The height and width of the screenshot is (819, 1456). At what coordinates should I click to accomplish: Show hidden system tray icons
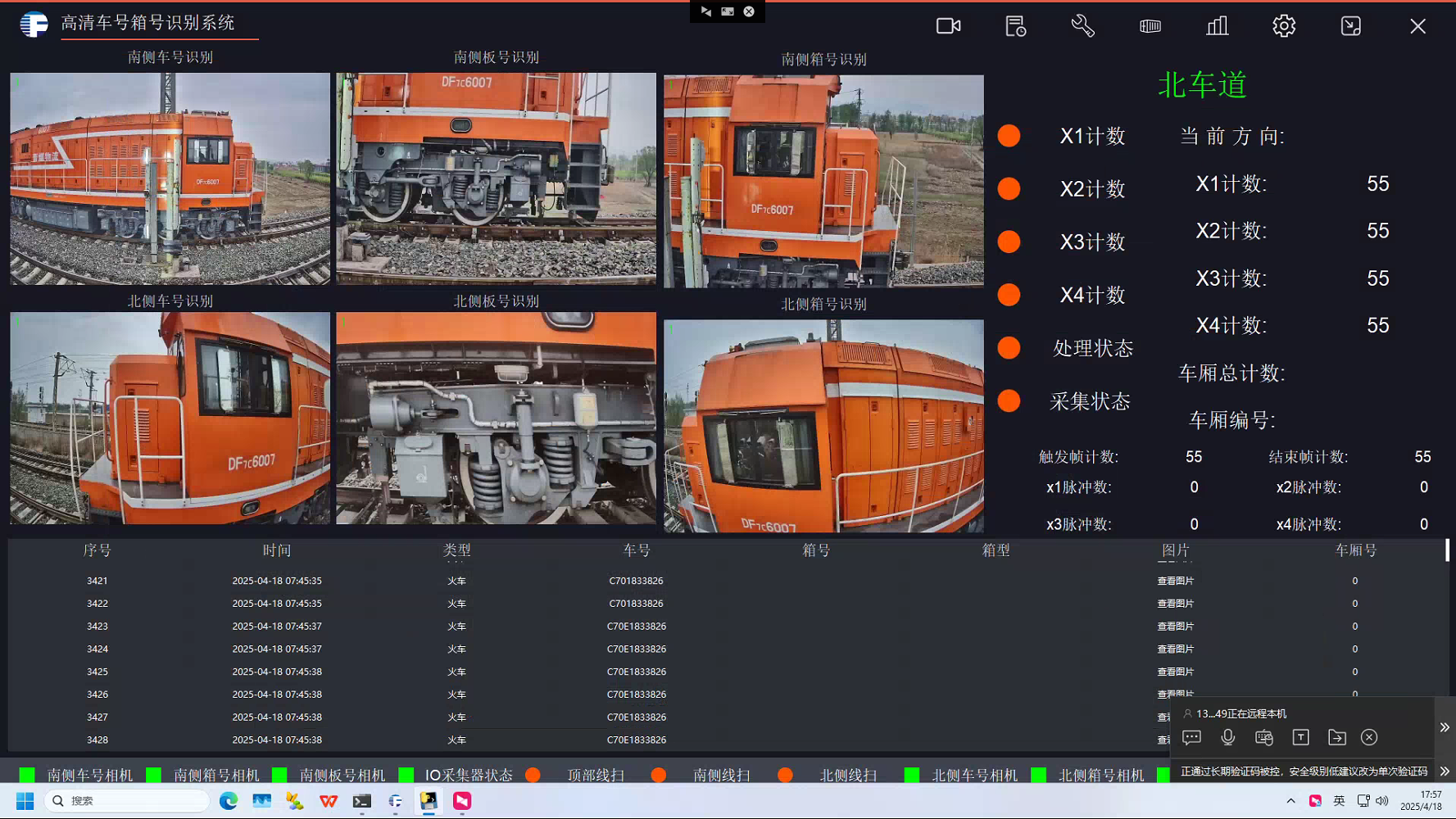[x=1290, y=801]
